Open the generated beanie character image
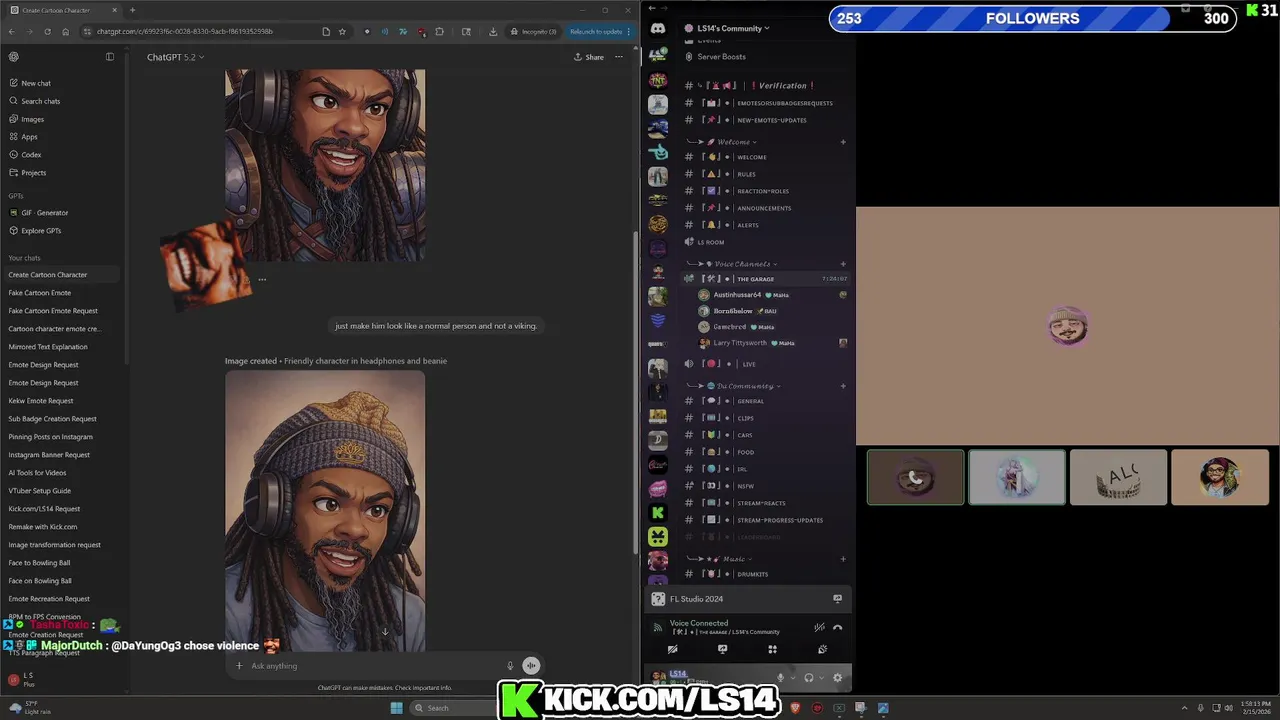Image resolution: width=1280 pixels, height=720 pixels. [325, 511]
